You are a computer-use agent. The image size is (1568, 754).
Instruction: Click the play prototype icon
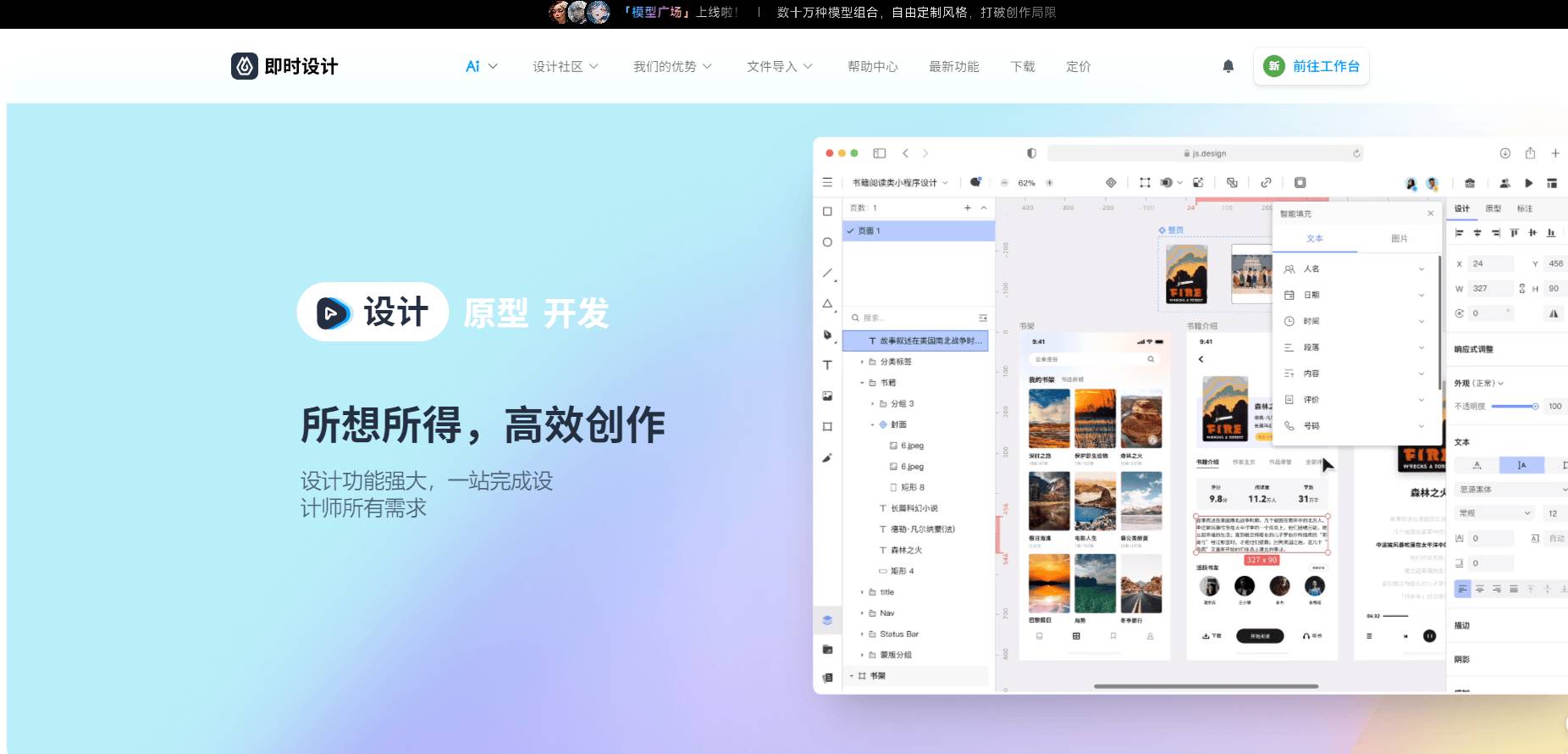point(1529,183)
